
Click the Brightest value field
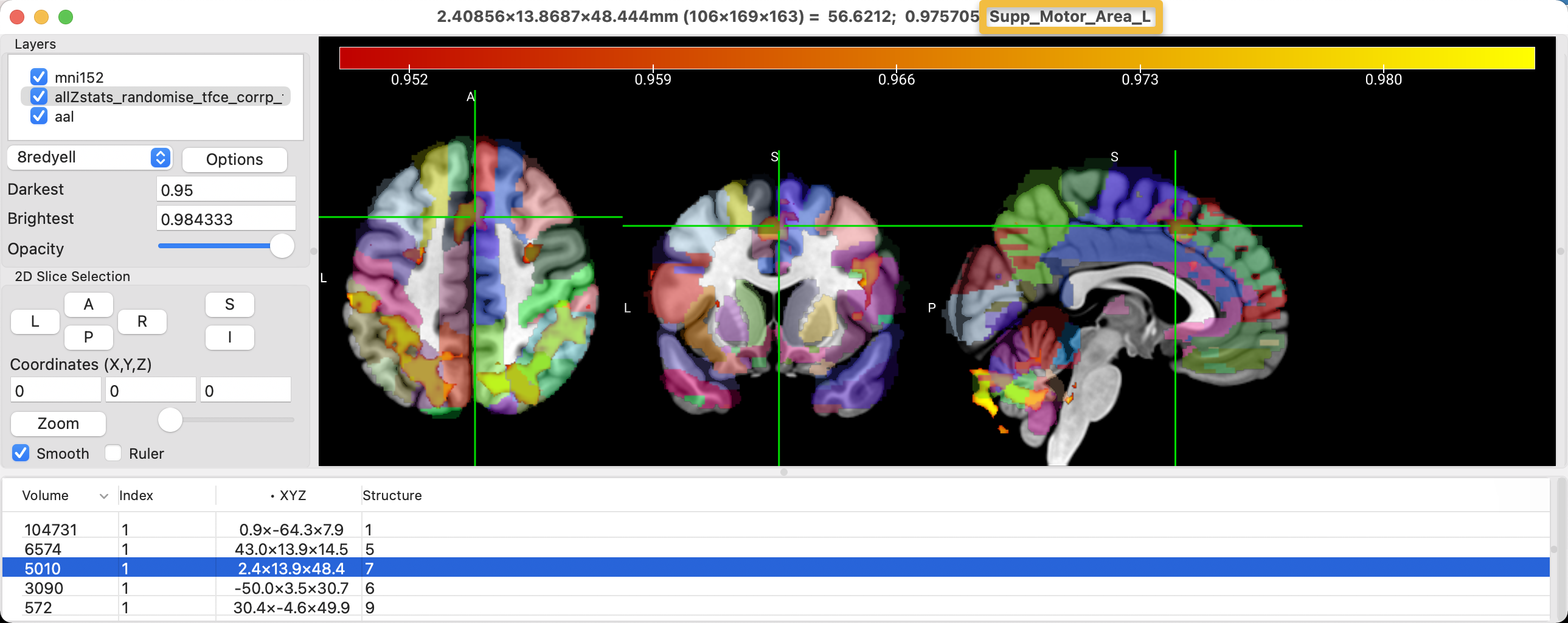pos(226,218)
